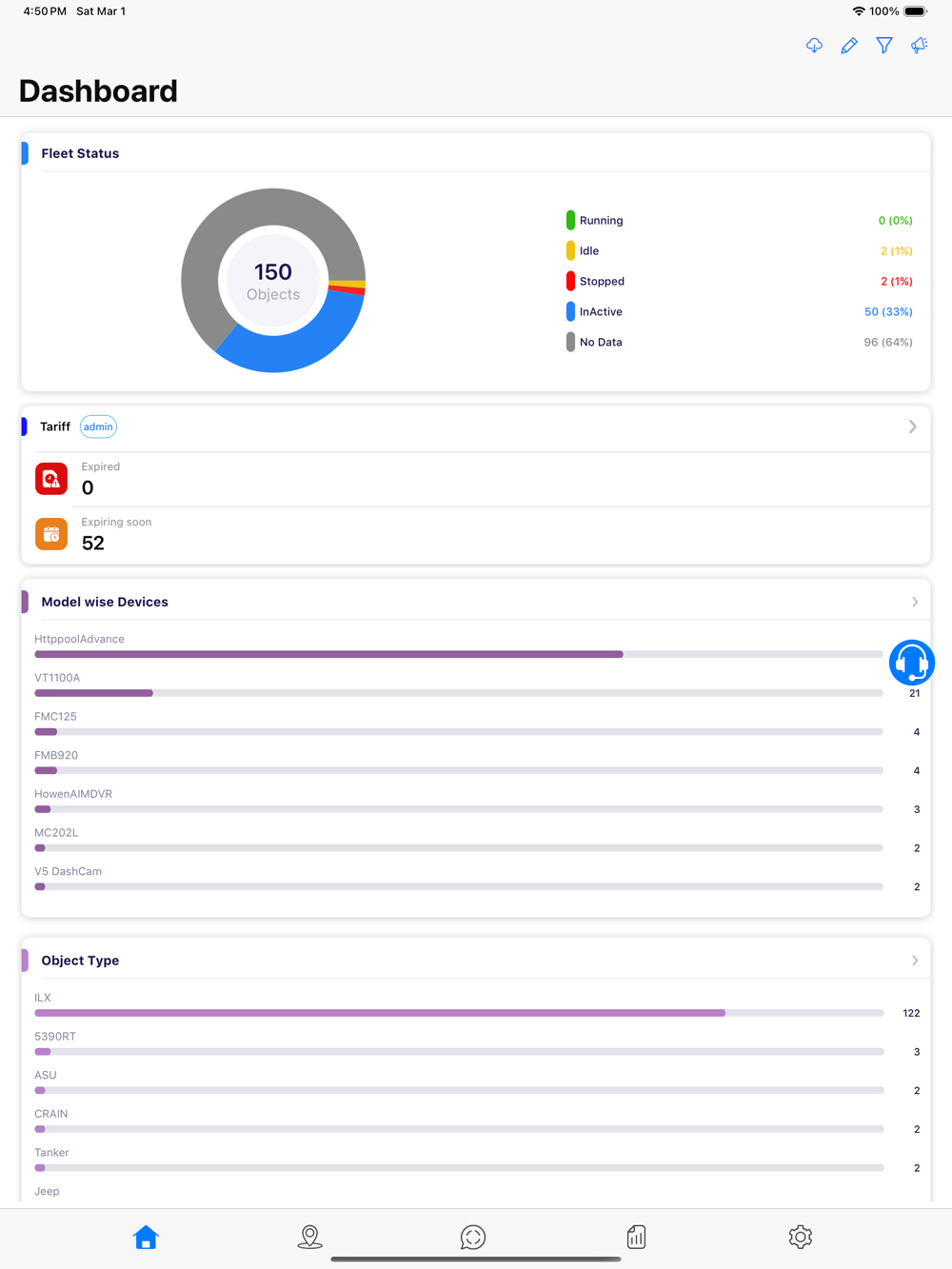
Task: Select the MC202L model row
Action: point(476,841)
